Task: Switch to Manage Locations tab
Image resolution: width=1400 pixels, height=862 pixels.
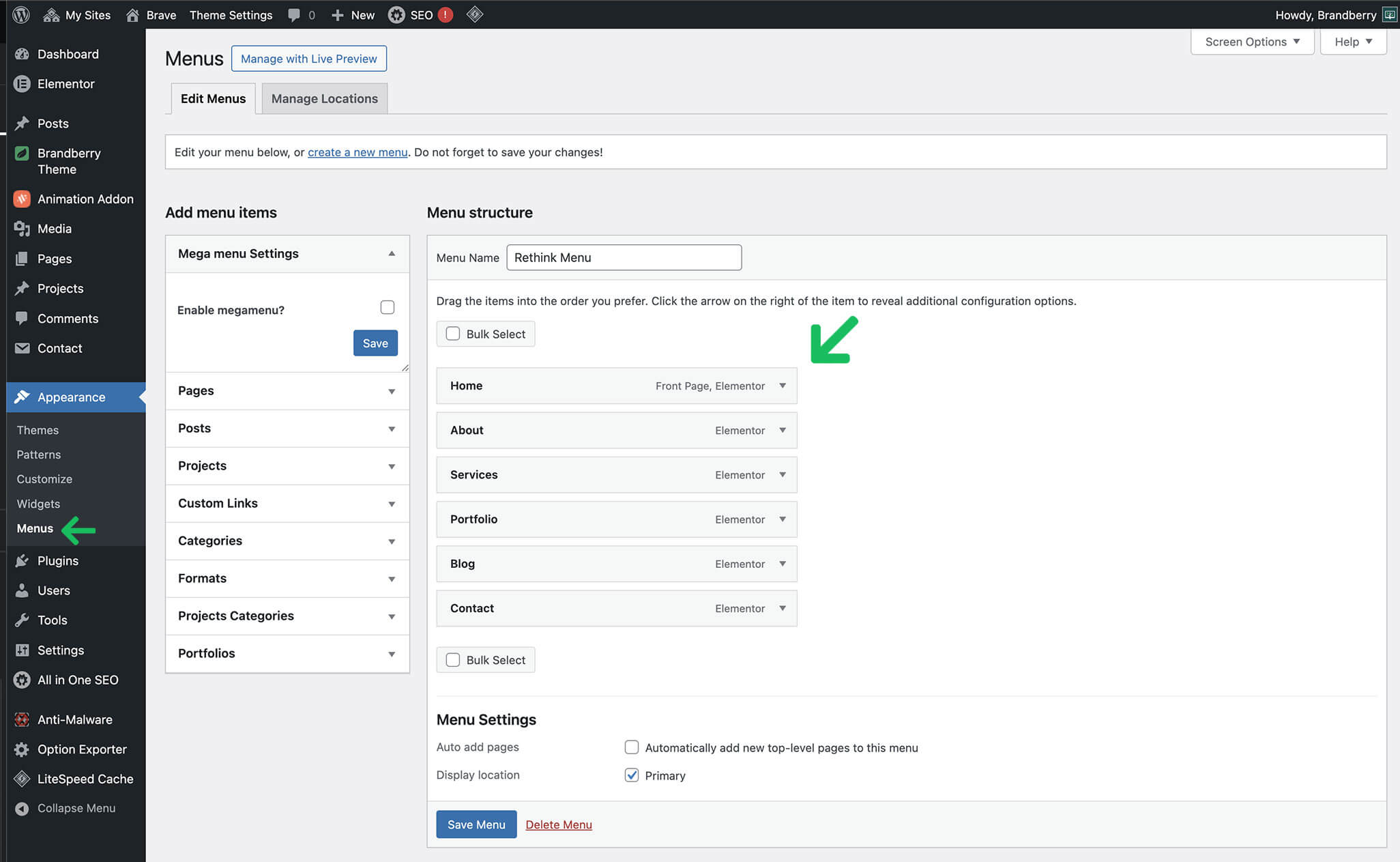Action: pos(324,98)
